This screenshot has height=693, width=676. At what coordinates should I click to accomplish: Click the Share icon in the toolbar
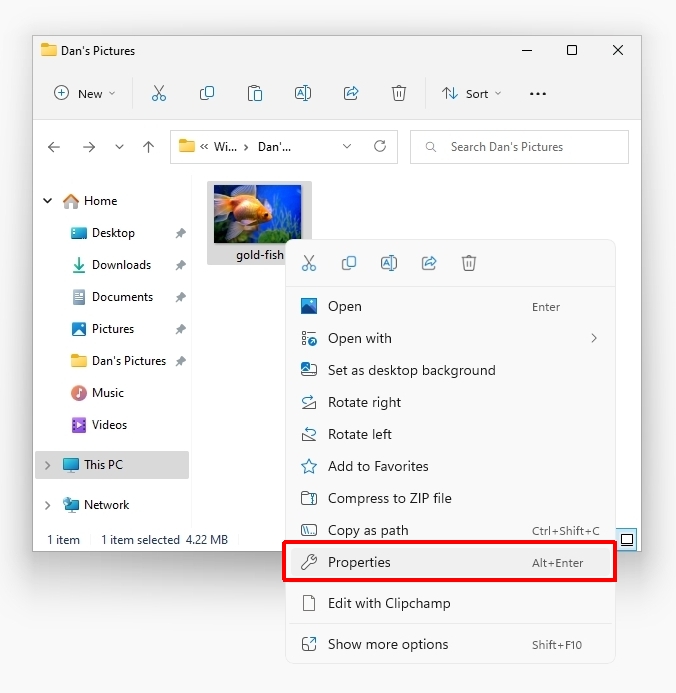(x=351, y=93)
